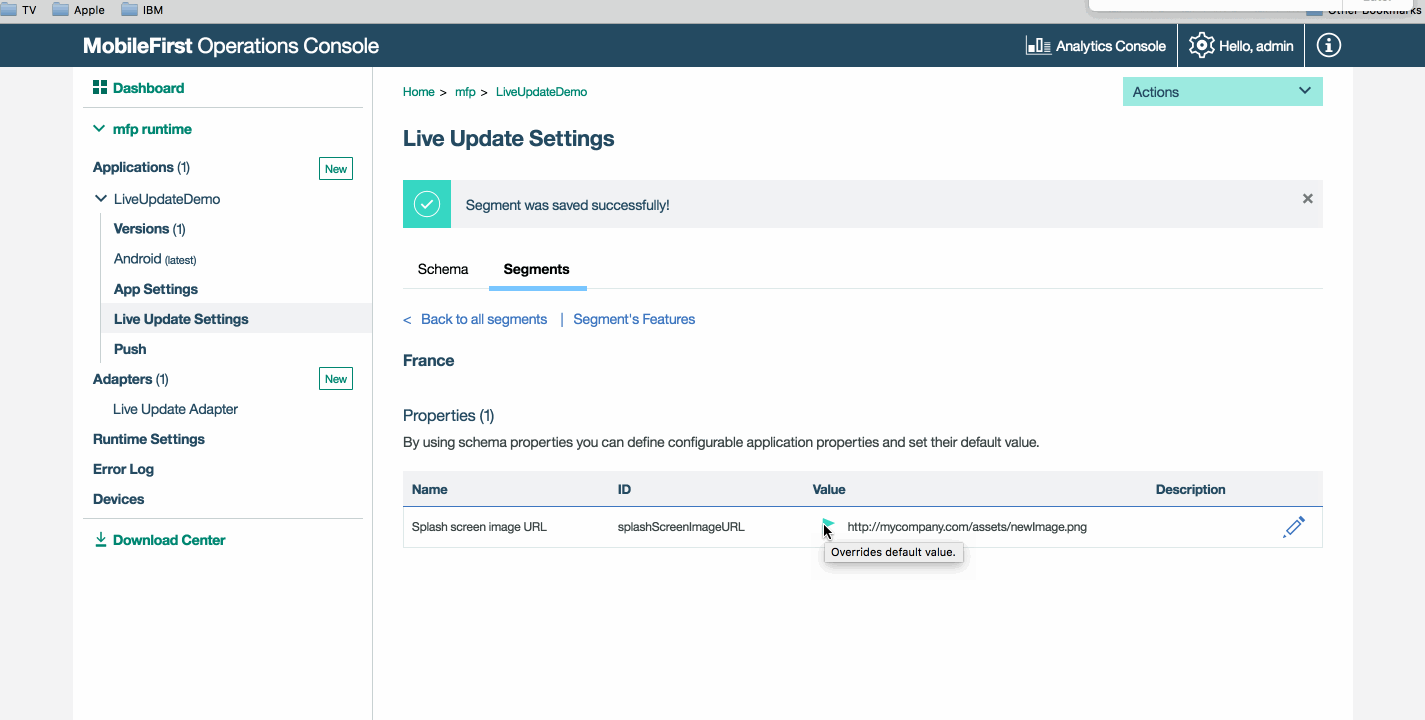Click 'splashScreenImageURL' ID cell
The height and width of the screenshot is (720, 1425).
(x=681, y=527)
